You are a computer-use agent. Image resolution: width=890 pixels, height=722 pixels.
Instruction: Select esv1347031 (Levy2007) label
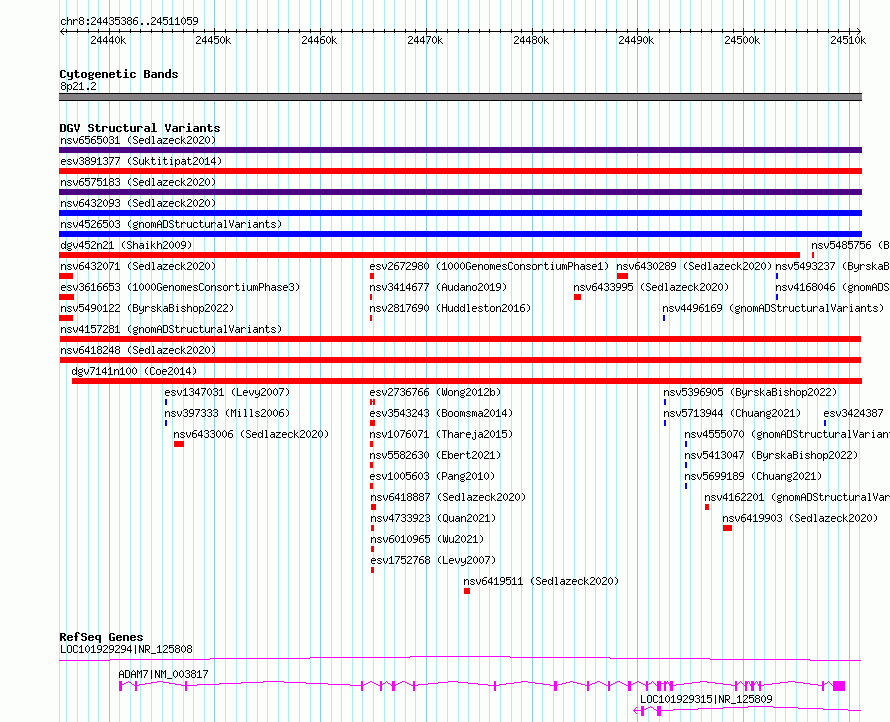click(227, 392)
